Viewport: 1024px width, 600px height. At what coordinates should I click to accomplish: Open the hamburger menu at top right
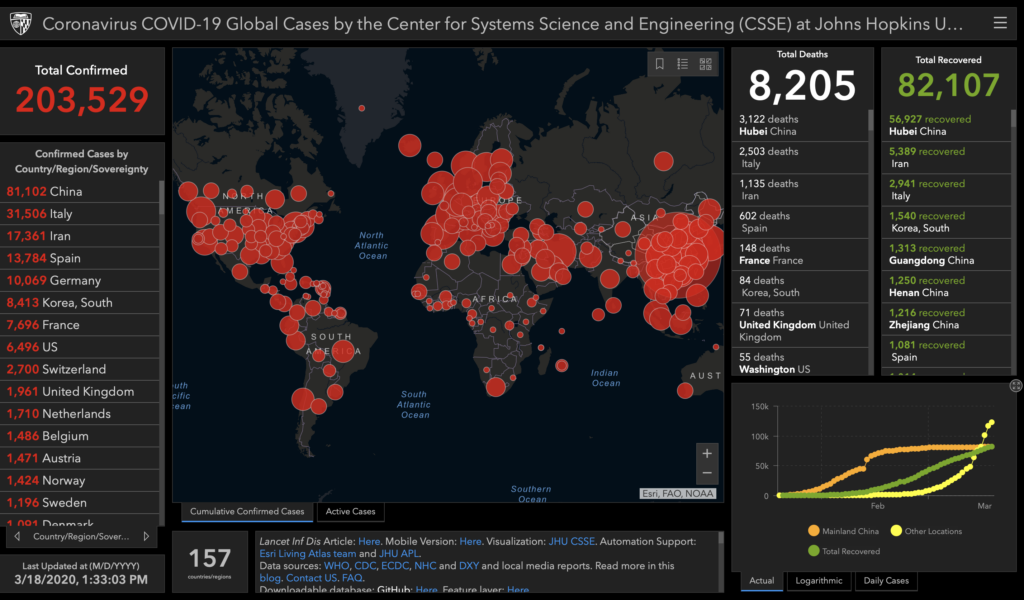1000,24
